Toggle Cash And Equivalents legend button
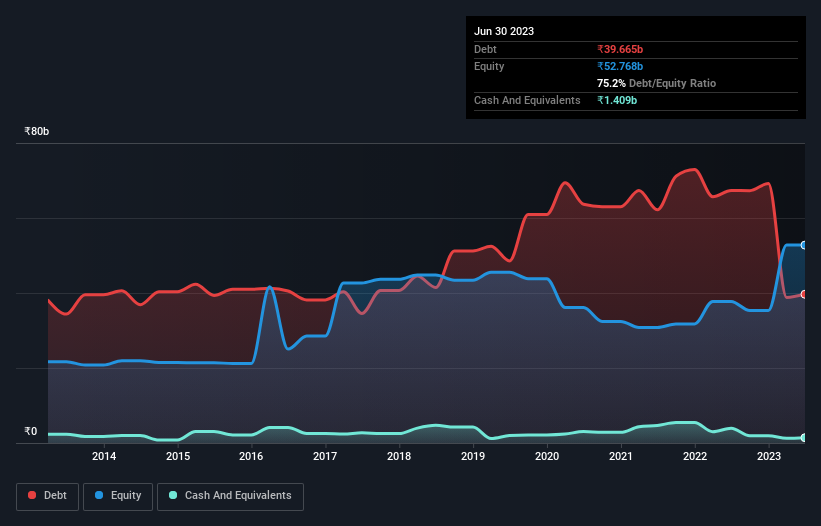Screen dimensions: 821x526 [230, 496]
